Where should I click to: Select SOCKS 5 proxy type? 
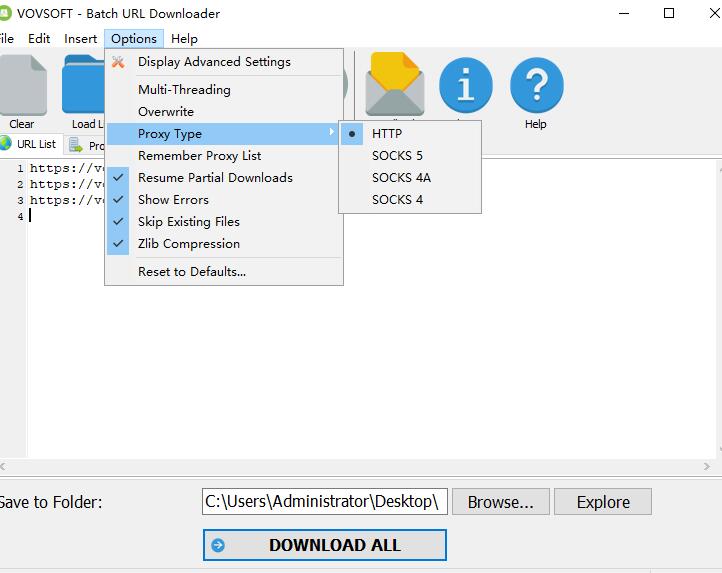pos(411,156)
